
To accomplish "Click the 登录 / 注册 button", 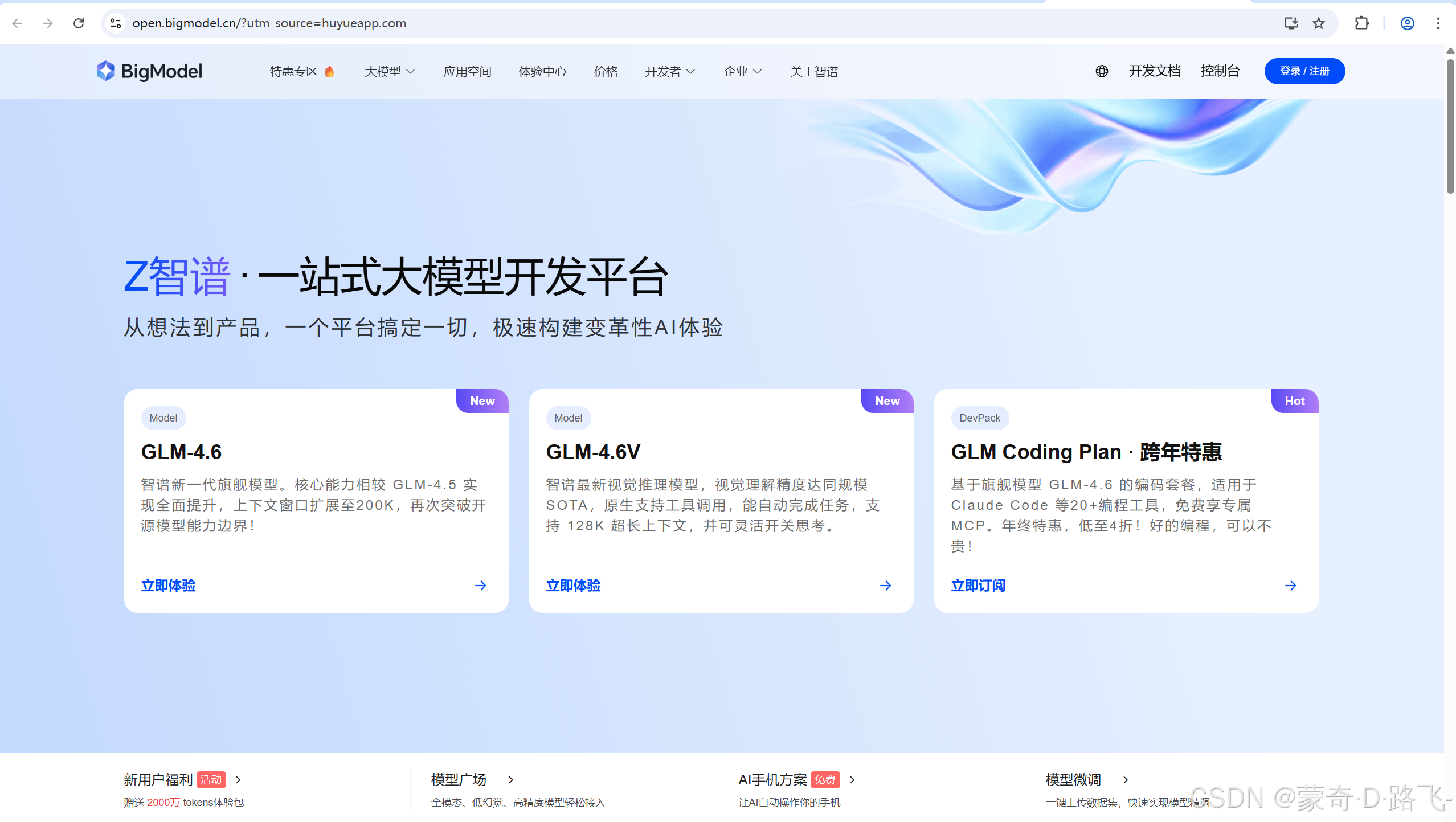I will (x=1304, y=71).
